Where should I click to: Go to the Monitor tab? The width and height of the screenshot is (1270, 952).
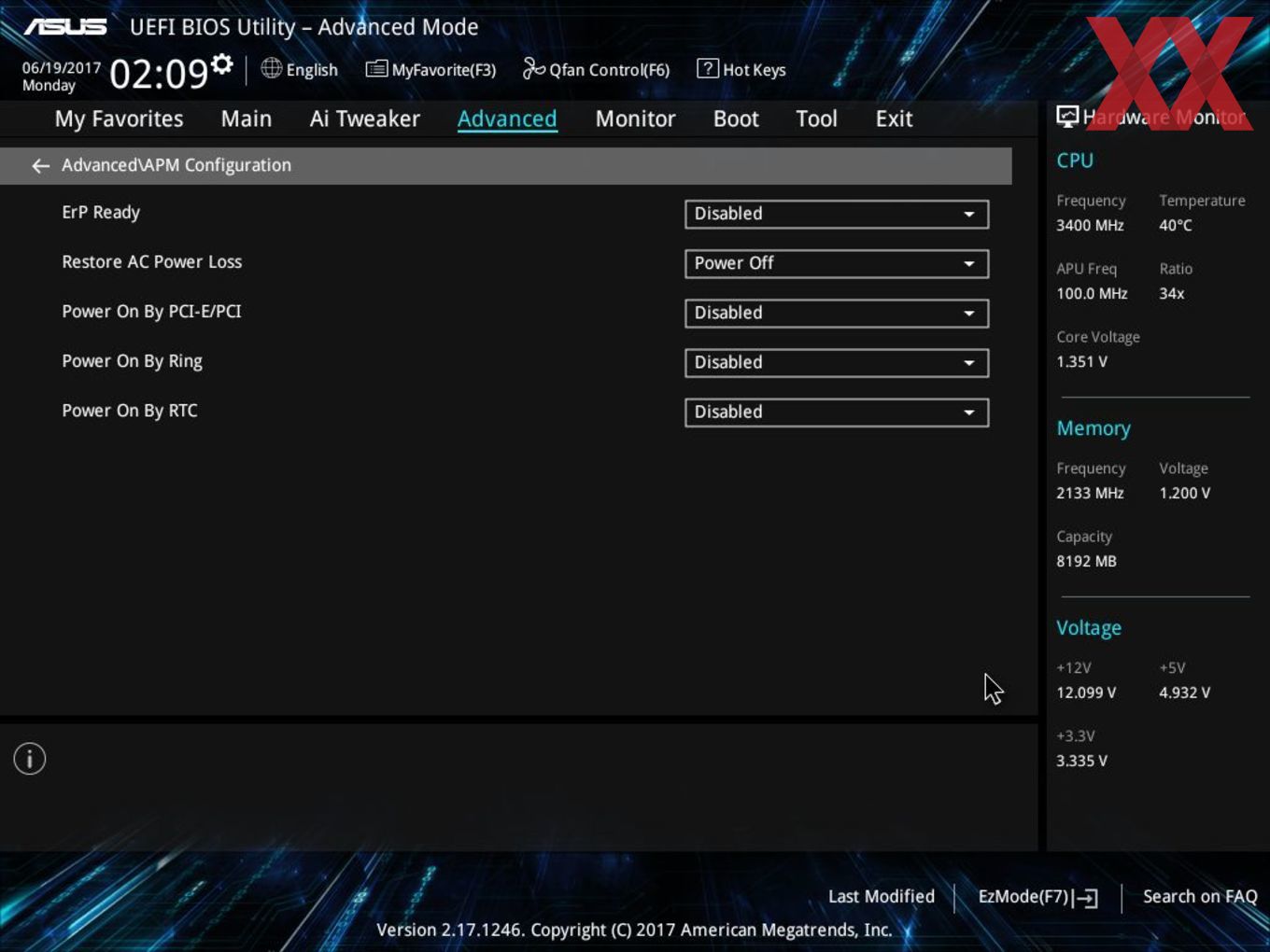pyautogui.click(x=635, y=119)
